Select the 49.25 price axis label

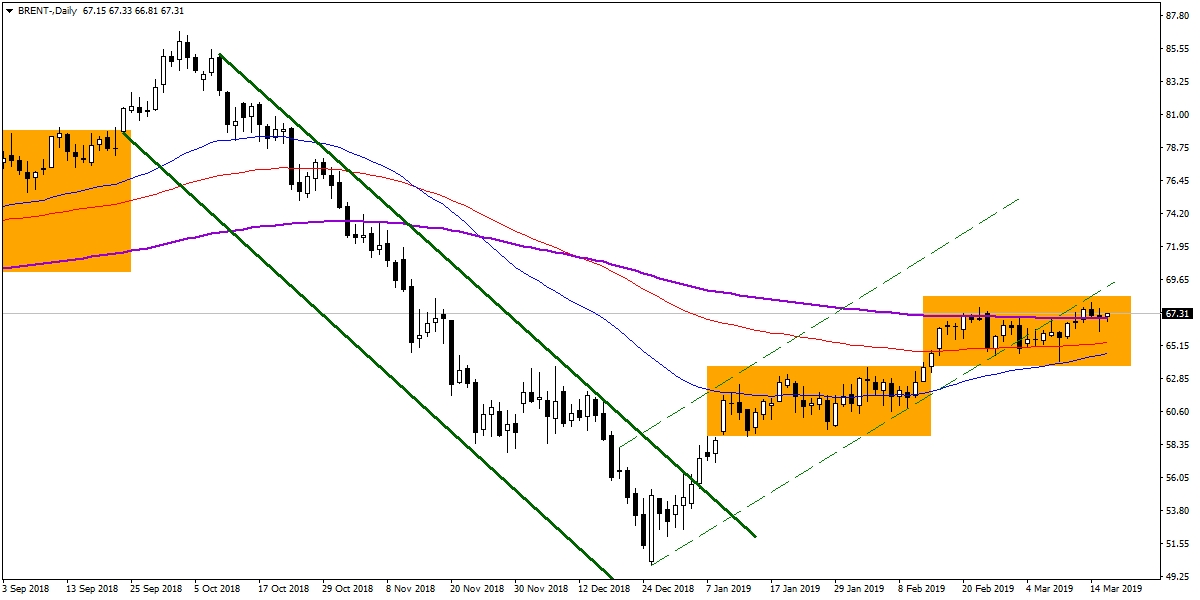1176,577
